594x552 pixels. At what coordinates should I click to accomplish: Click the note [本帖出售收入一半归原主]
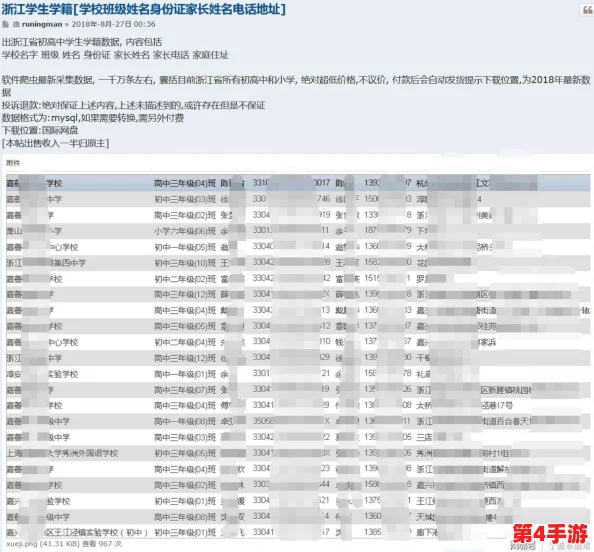pyautogui.click(x=55, y=143)
